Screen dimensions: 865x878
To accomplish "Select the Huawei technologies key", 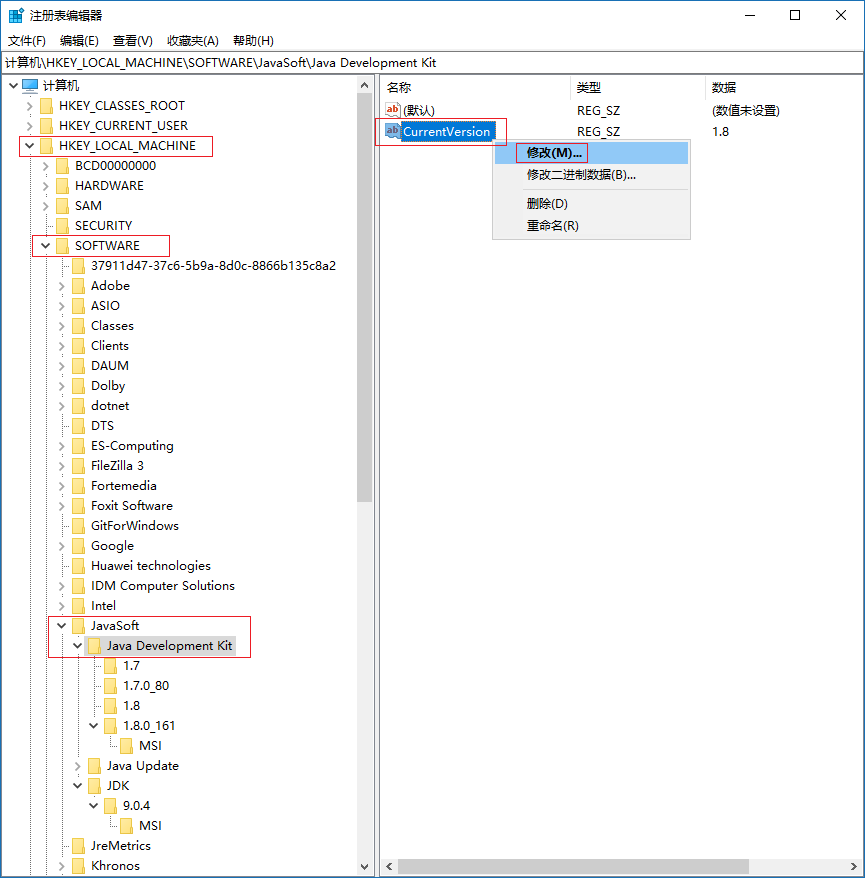I will click(151, 566).
